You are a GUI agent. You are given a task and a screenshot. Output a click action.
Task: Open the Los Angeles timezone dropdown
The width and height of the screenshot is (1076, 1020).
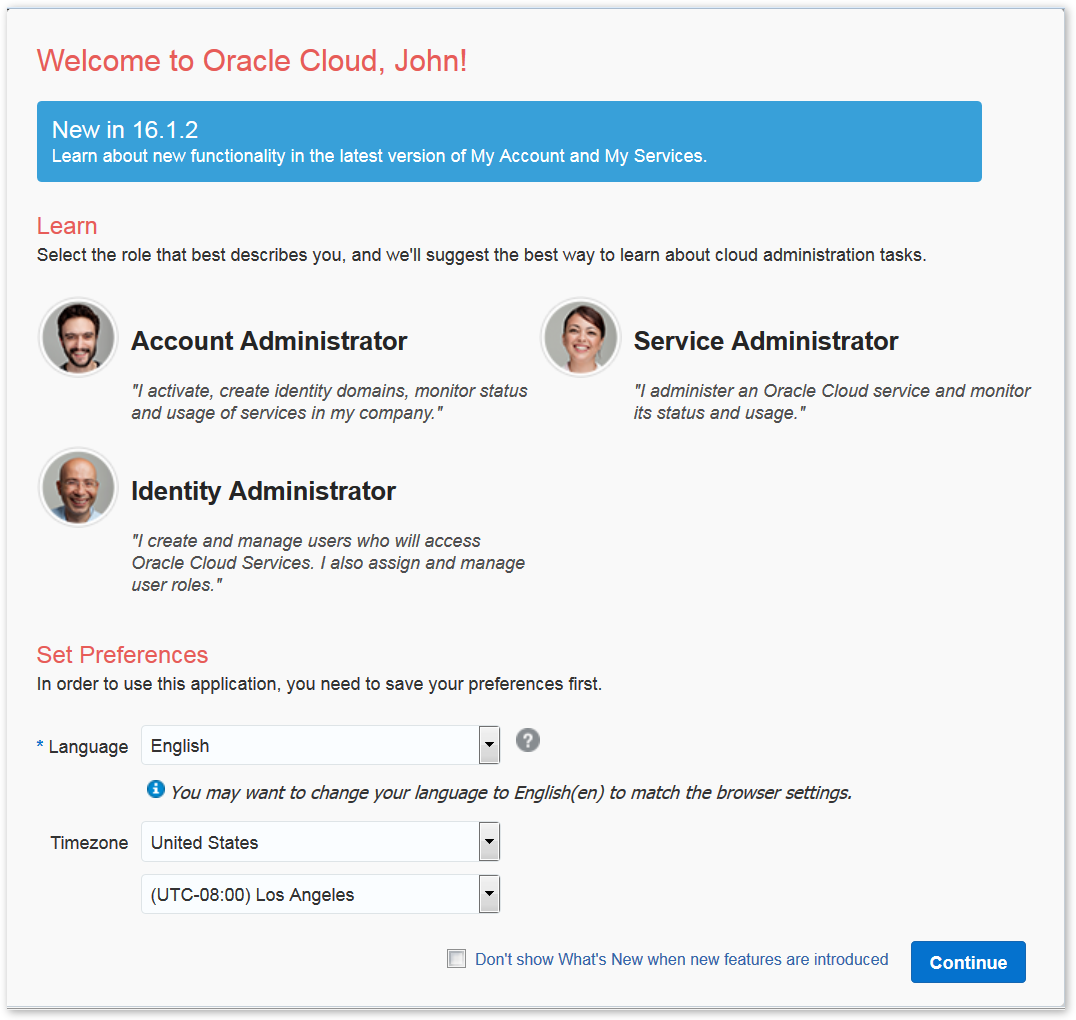pyautogui.click(x=488, y=893)
